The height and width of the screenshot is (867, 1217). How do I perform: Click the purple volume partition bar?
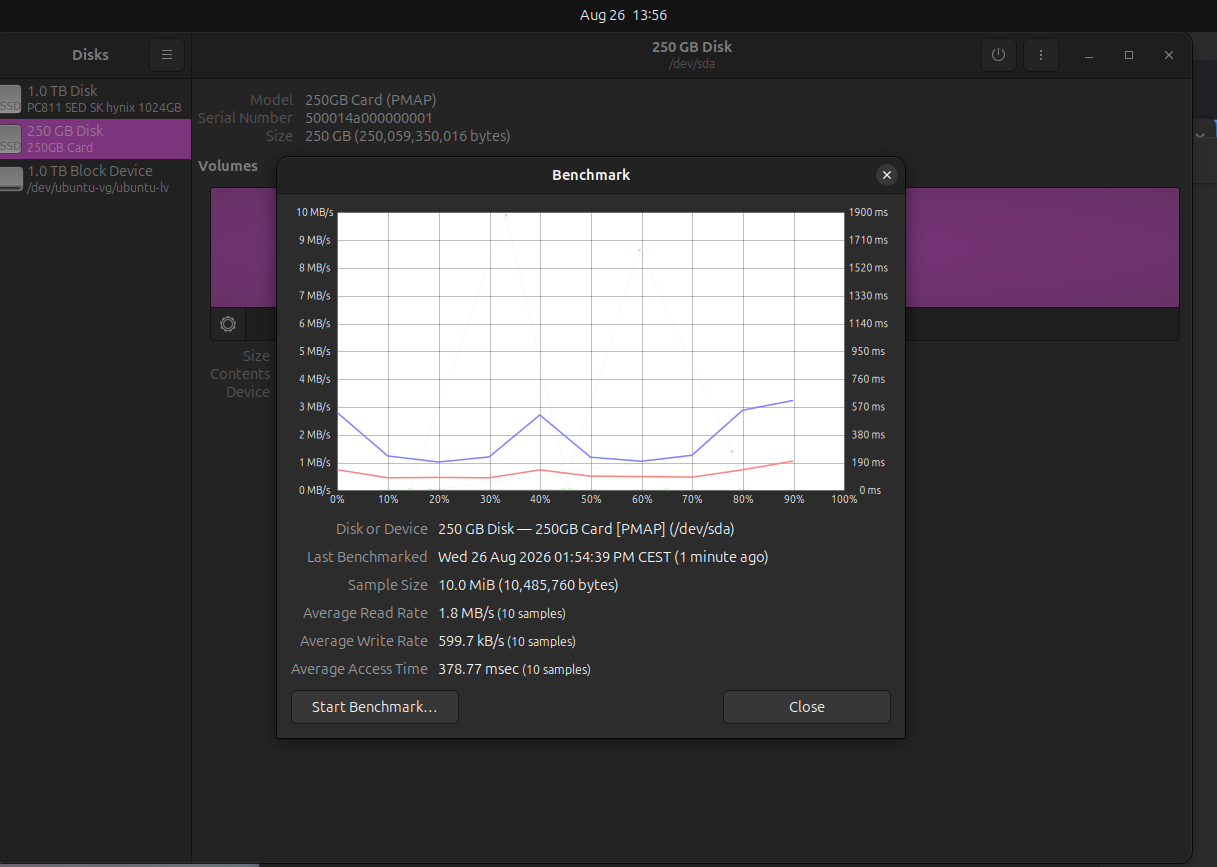(x=1042, y=247)
